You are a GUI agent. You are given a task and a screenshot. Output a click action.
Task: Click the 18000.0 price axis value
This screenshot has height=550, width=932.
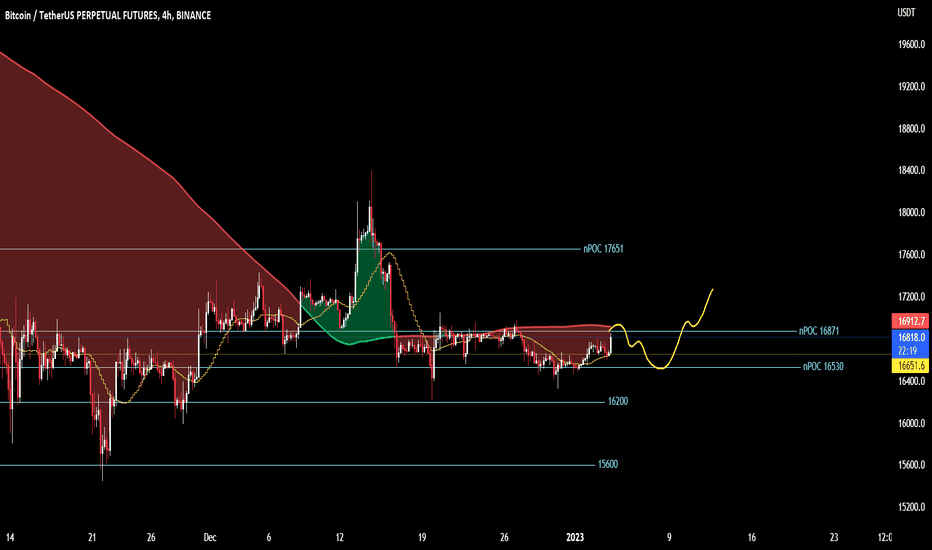[911, 212]
